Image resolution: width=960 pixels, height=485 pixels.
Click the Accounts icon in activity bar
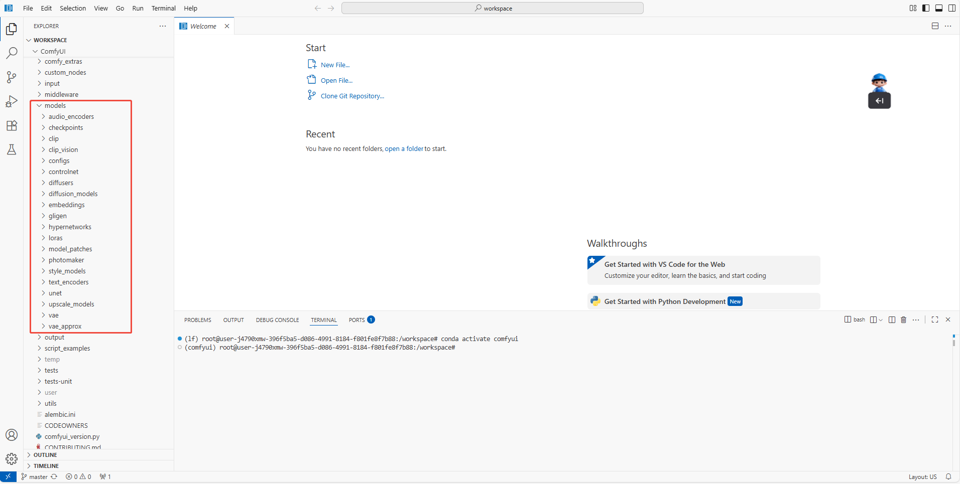click(x=12, y=435)
